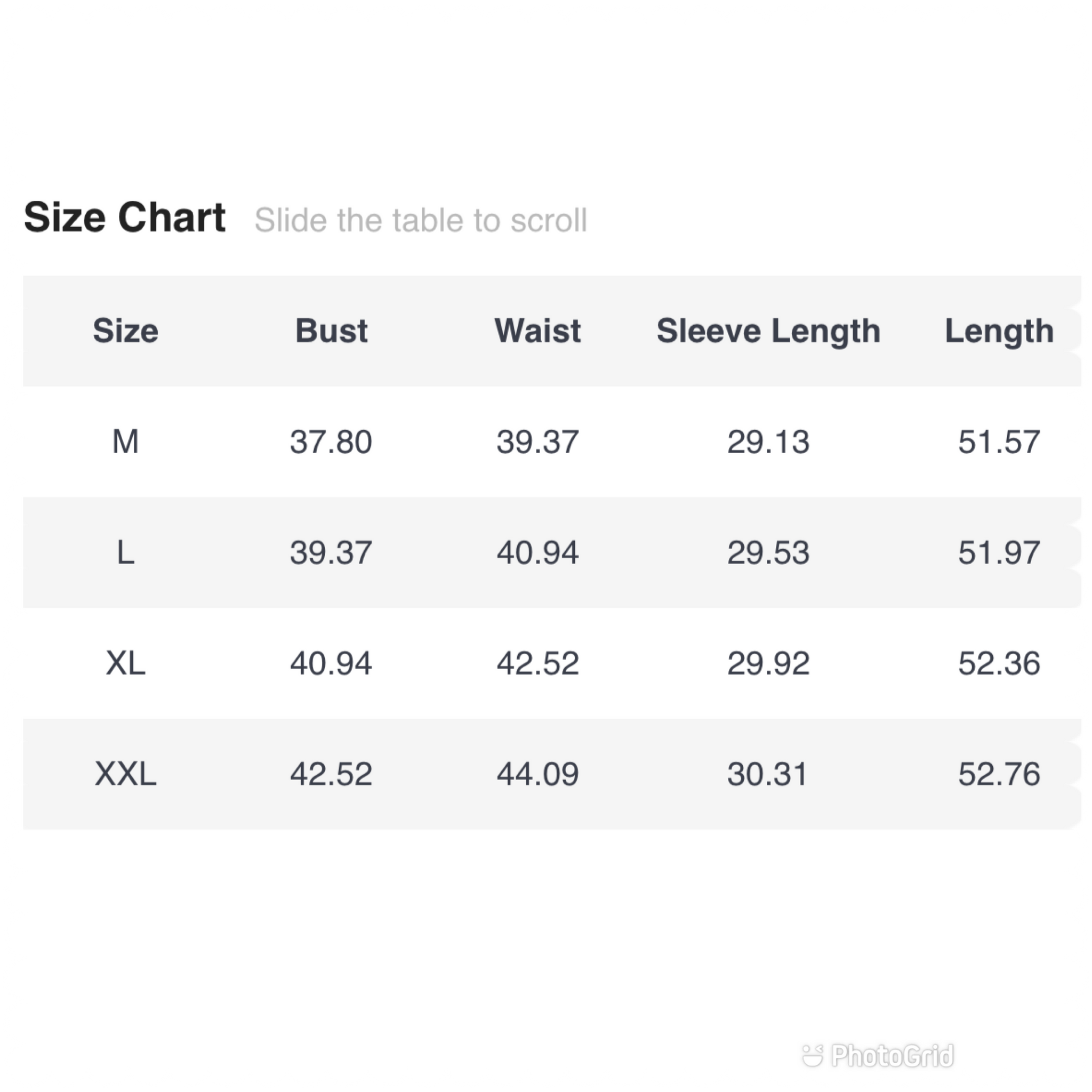The height and width of the screenshot is (1092, 1092).
Task: Click the PhotoGrid watermark logo
Action: (x=878, y=1055)
